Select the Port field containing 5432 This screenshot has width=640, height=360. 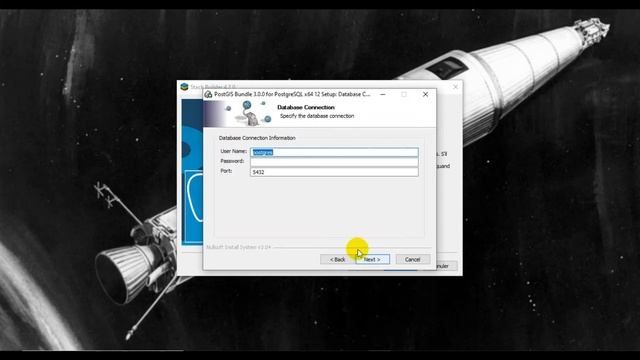[334, 172]
